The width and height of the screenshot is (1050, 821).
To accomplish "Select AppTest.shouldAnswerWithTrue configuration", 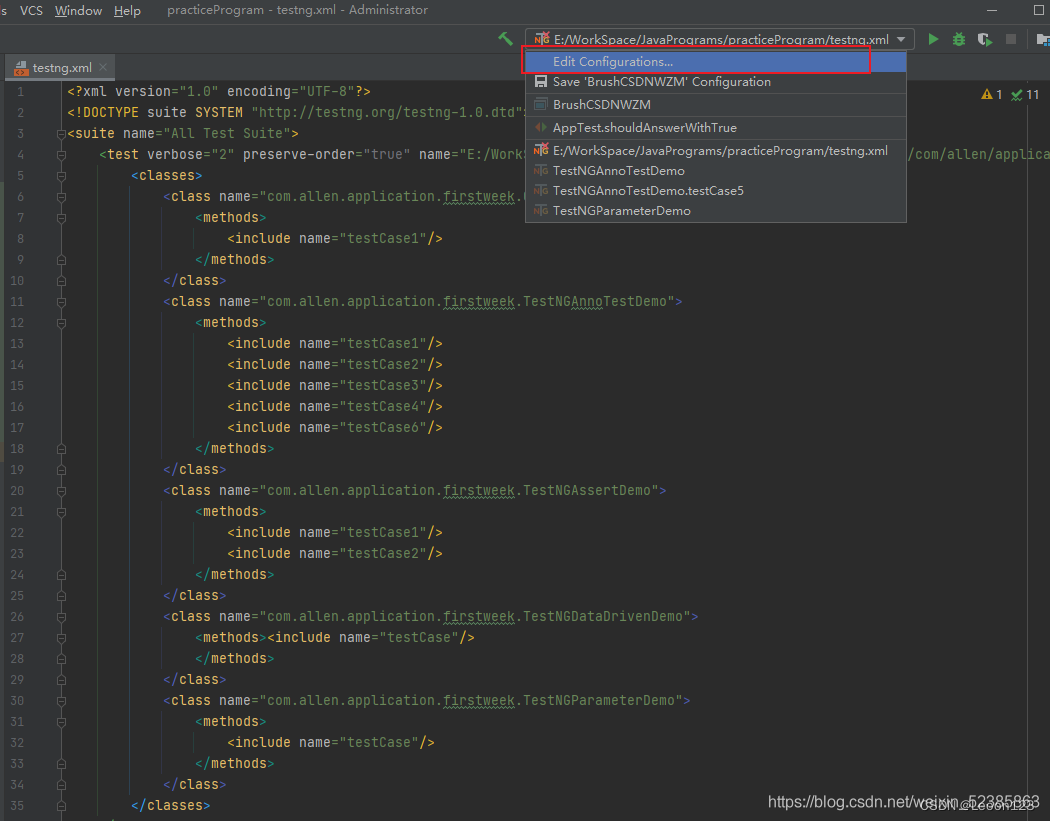I will pyautogui.click(x=715, y=127).
